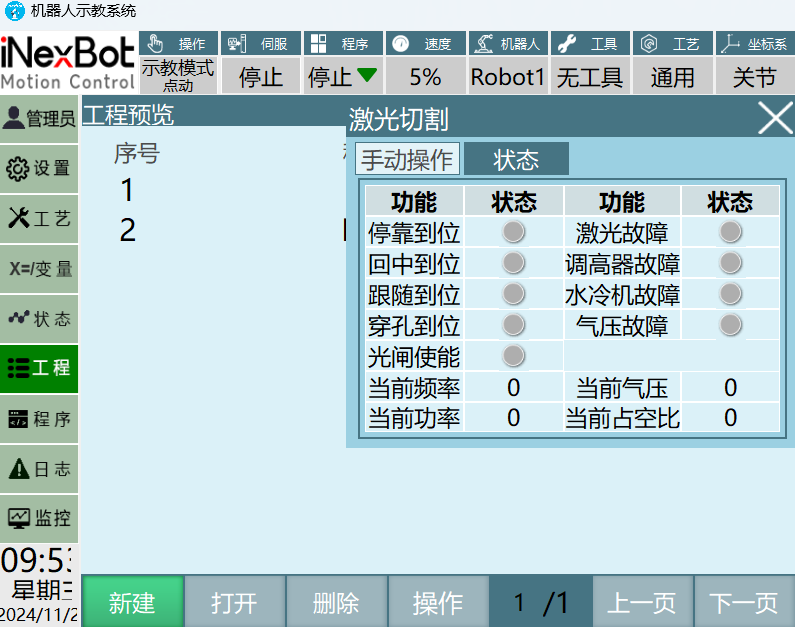Screen dimensions: 795x627
Task: Show the 状态 status page
Action: tap(39, 319)
